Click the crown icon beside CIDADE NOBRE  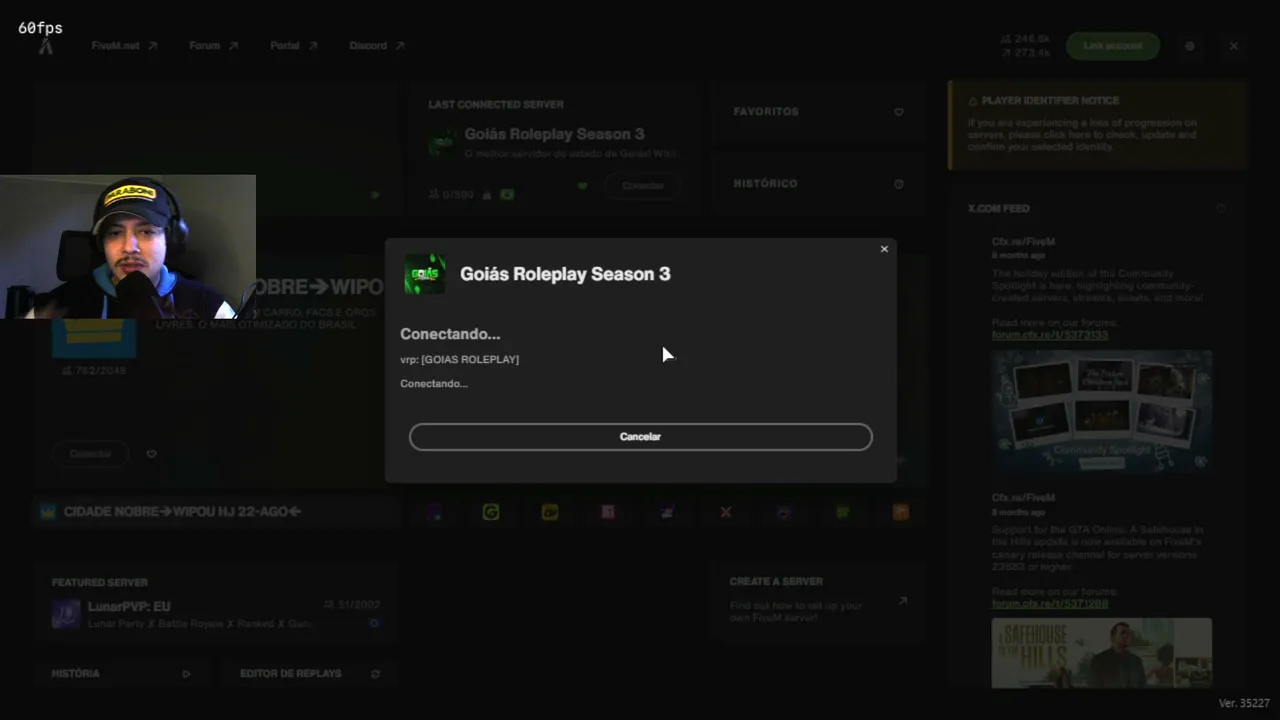click(x=48, y=512)
